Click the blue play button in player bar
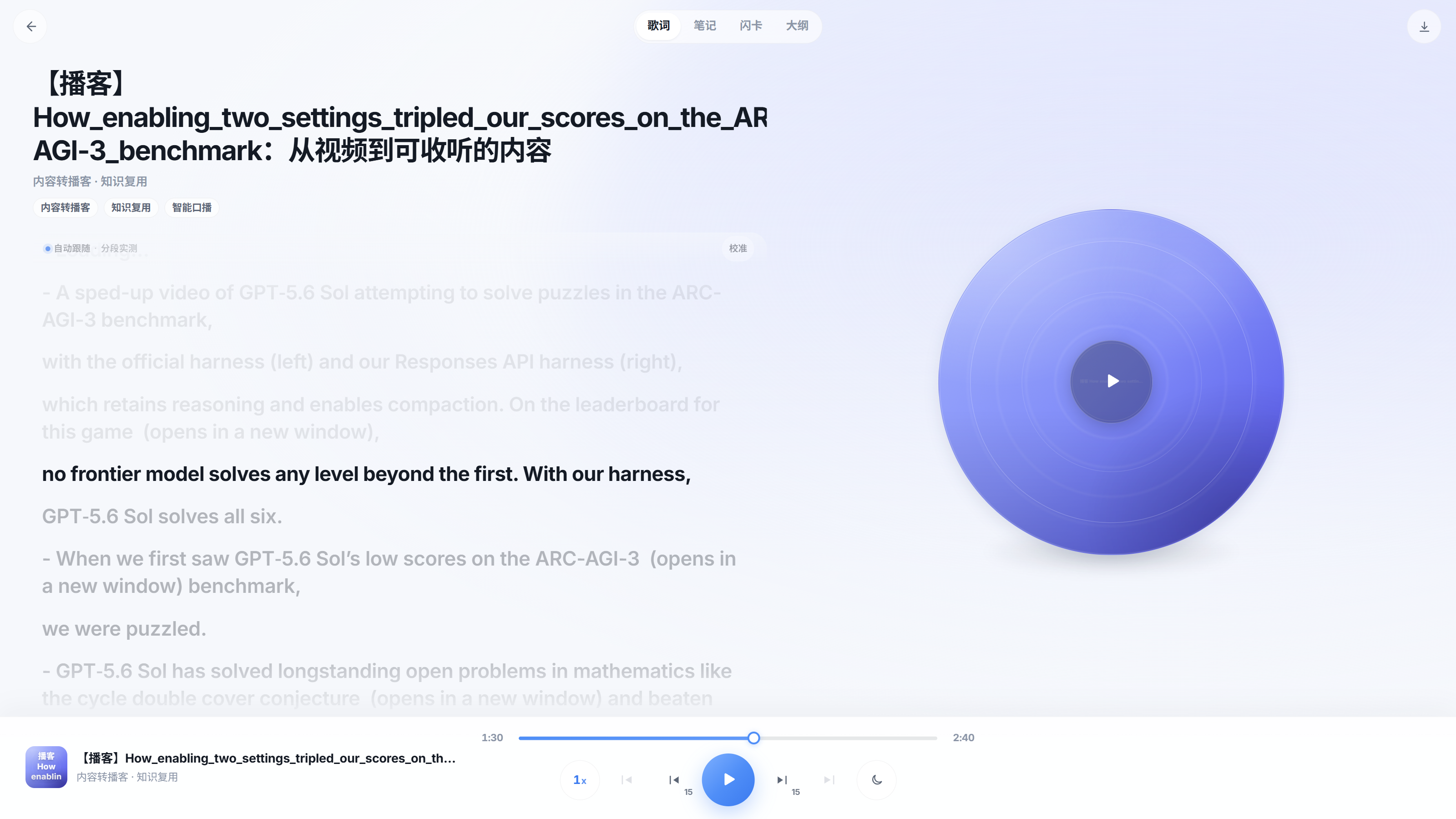Screen dimensions: 1456x819 728,779
